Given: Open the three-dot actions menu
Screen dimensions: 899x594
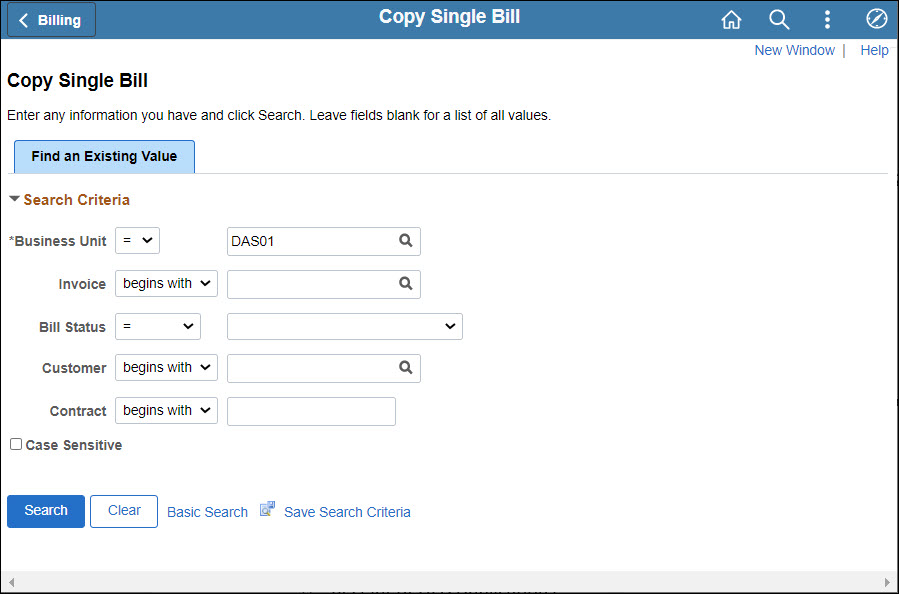Looking at the screenshot, I should [827, 20].
